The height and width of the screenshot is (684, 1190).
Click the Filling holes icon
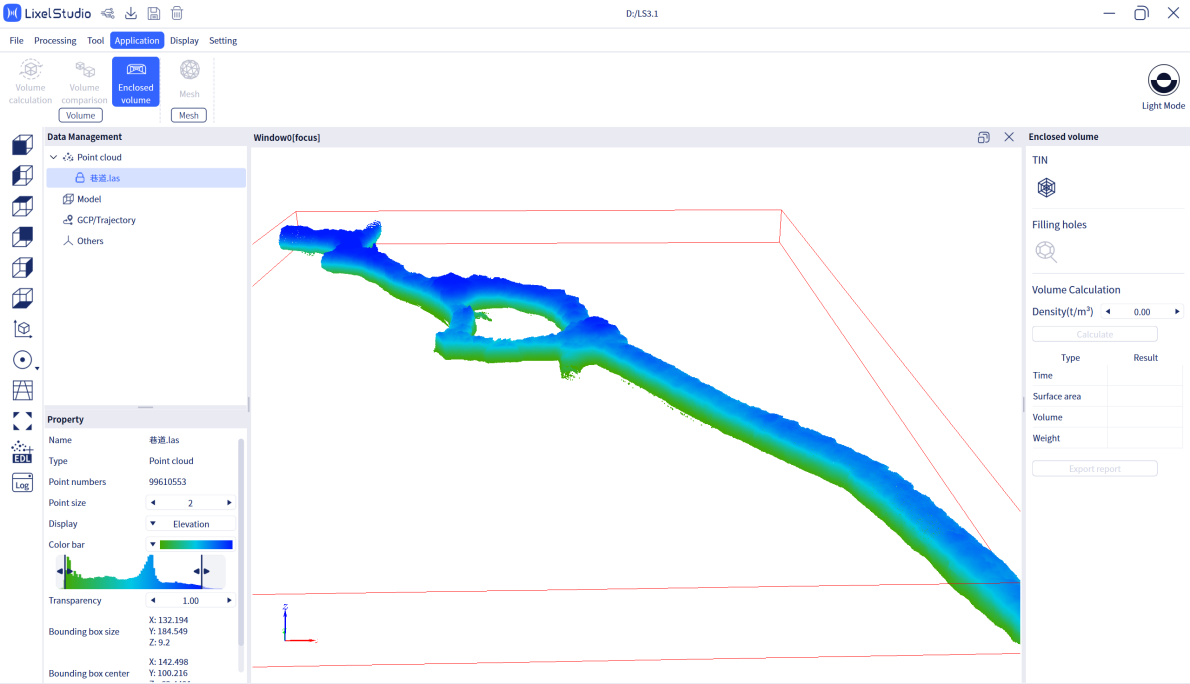click(1047, 251)
